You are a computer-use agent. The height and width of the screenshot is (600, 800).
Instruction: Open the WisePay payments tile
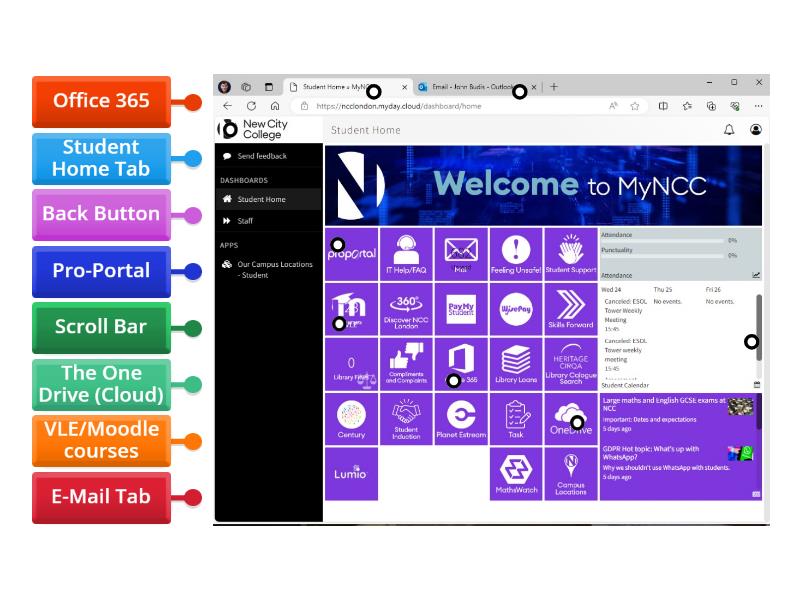click(515, 309)
